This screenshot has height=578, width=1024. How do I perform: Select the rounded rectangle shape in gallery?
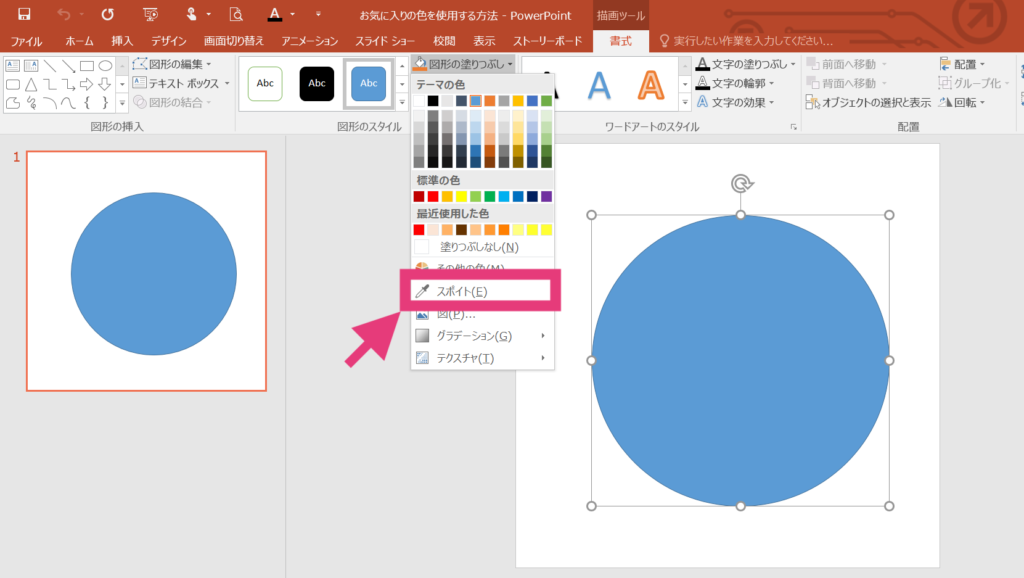click(x=12, y=84)
